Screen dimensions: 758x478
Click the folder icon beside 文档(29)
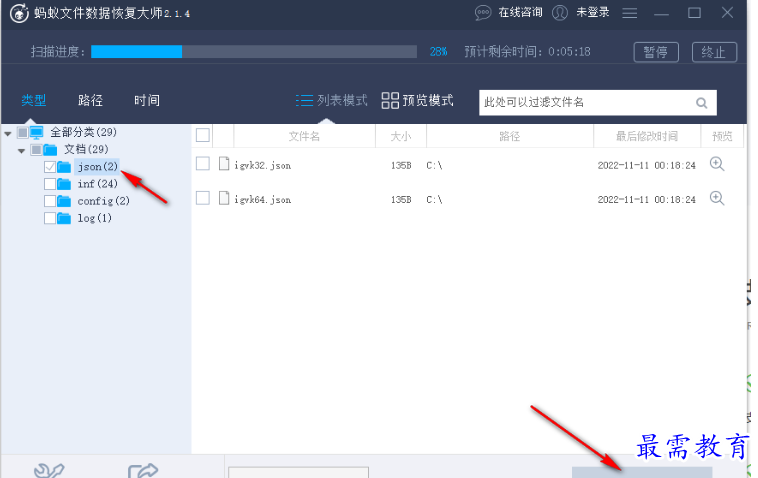(50, 149)
